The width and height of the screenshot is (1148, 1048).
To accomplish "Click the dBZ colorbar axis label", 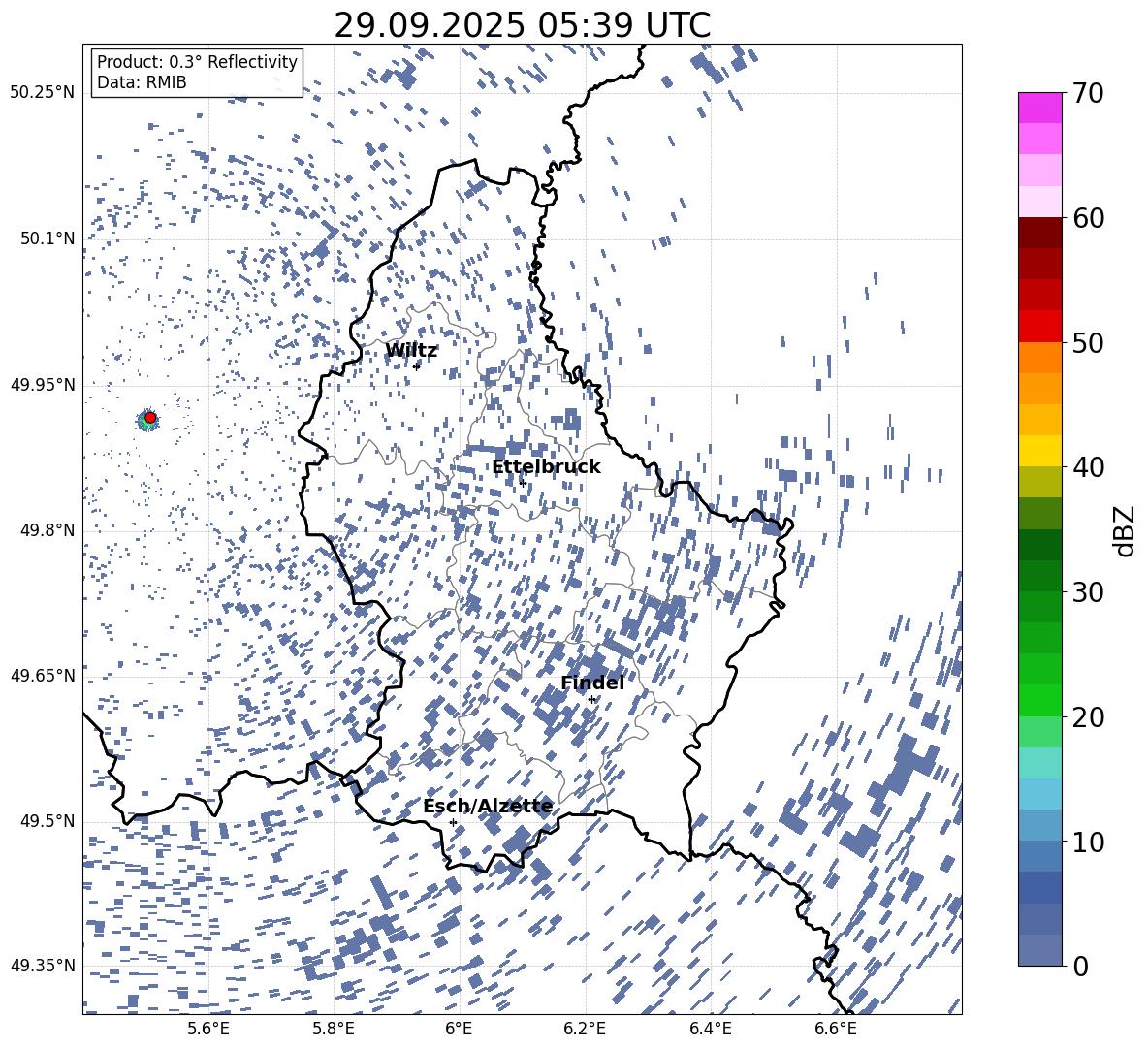I will (1126, 530).
